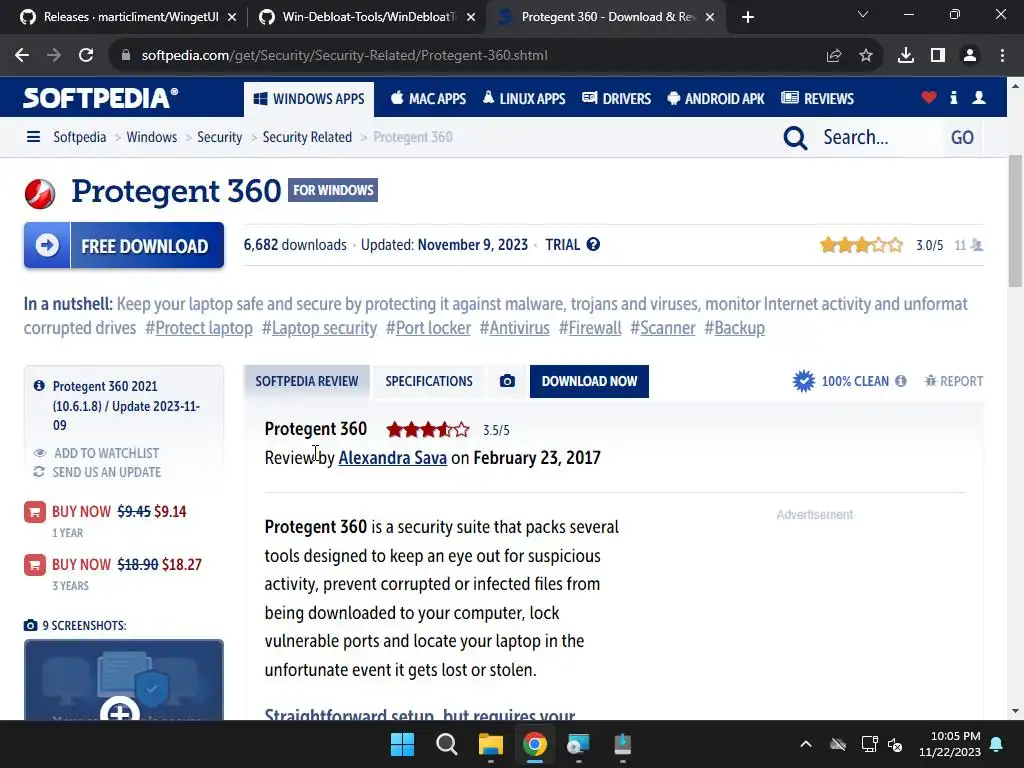
Task: Open Linux Apps section
Action: 524,99
